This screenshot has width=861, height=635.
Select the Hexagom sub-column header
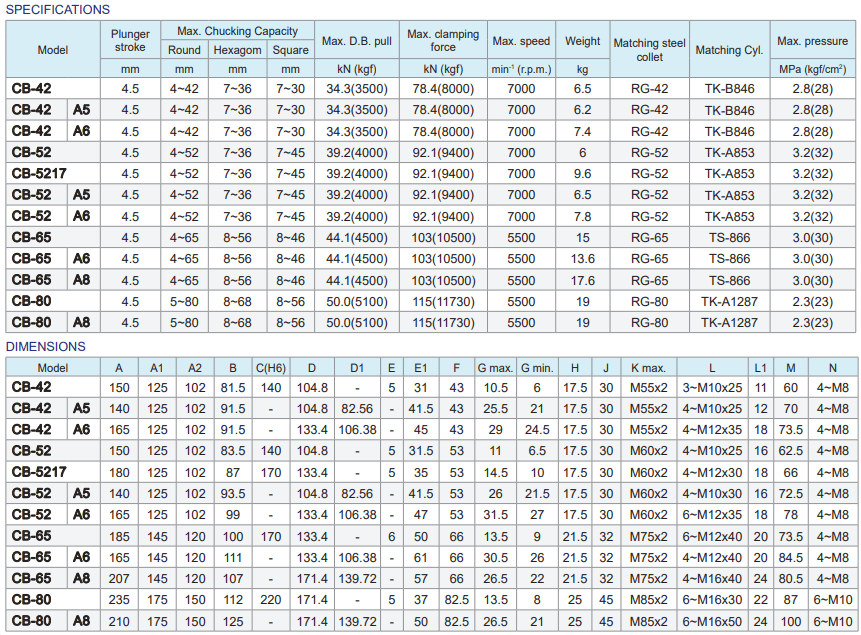(237, 50)
